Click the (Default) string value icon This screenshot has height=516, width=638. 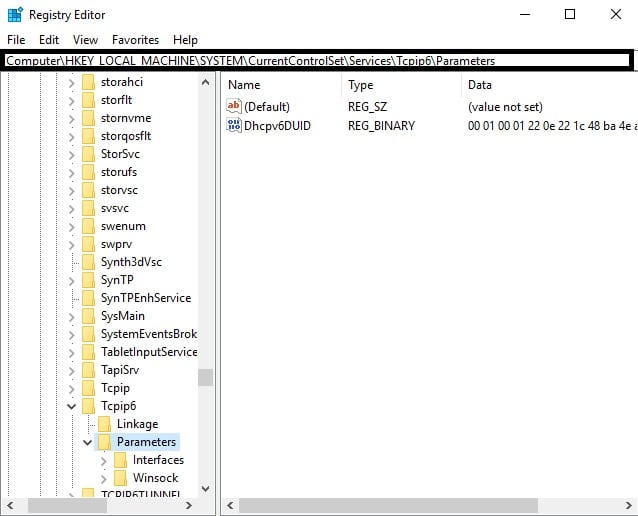click(x=234, y=107)
